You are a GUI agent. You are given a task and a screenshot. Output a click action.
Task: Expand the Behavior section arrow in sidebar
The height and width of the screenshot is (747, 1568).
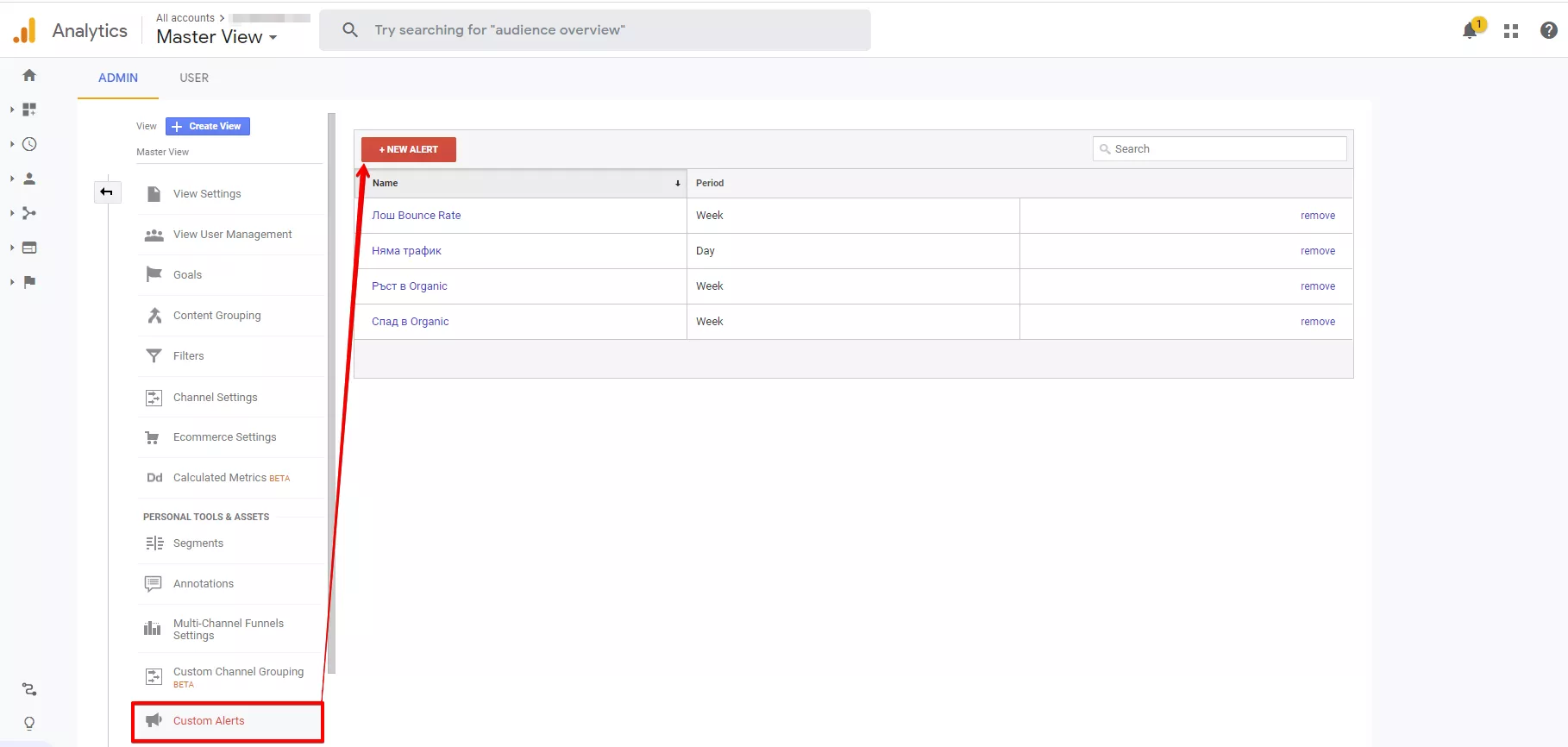pyautogui.click(x=12, y=248)
